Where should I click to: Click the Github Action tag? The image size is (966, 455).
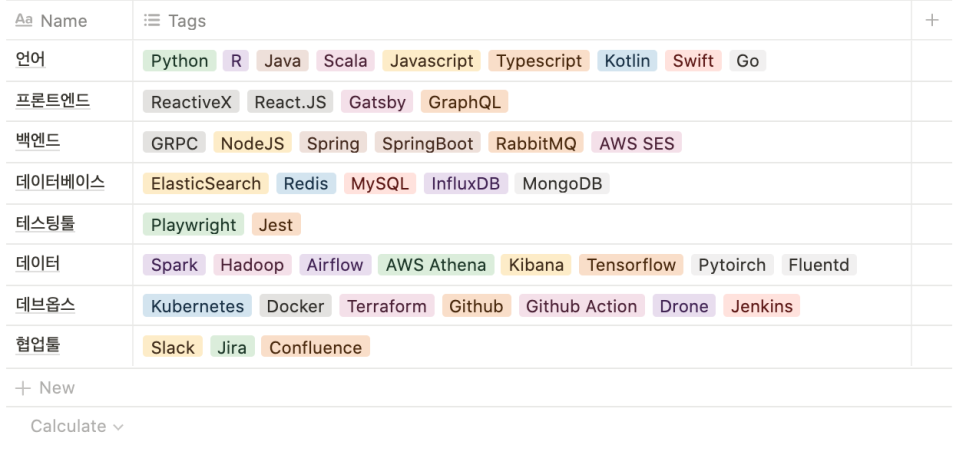[581, 306]
